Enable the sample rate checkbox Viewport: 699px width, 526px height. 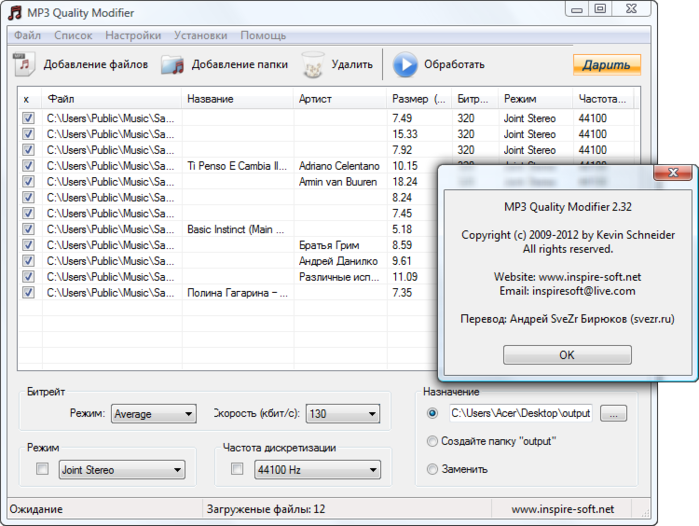coord(237,469)
